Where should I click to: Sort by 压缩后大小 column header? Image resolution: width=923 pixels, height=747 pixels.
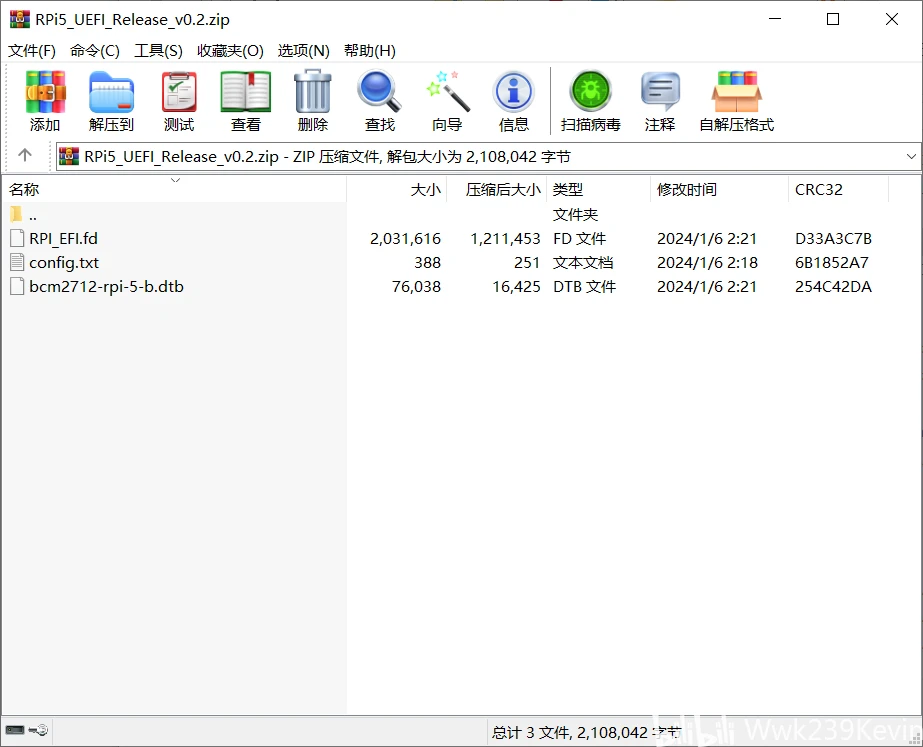497,190
